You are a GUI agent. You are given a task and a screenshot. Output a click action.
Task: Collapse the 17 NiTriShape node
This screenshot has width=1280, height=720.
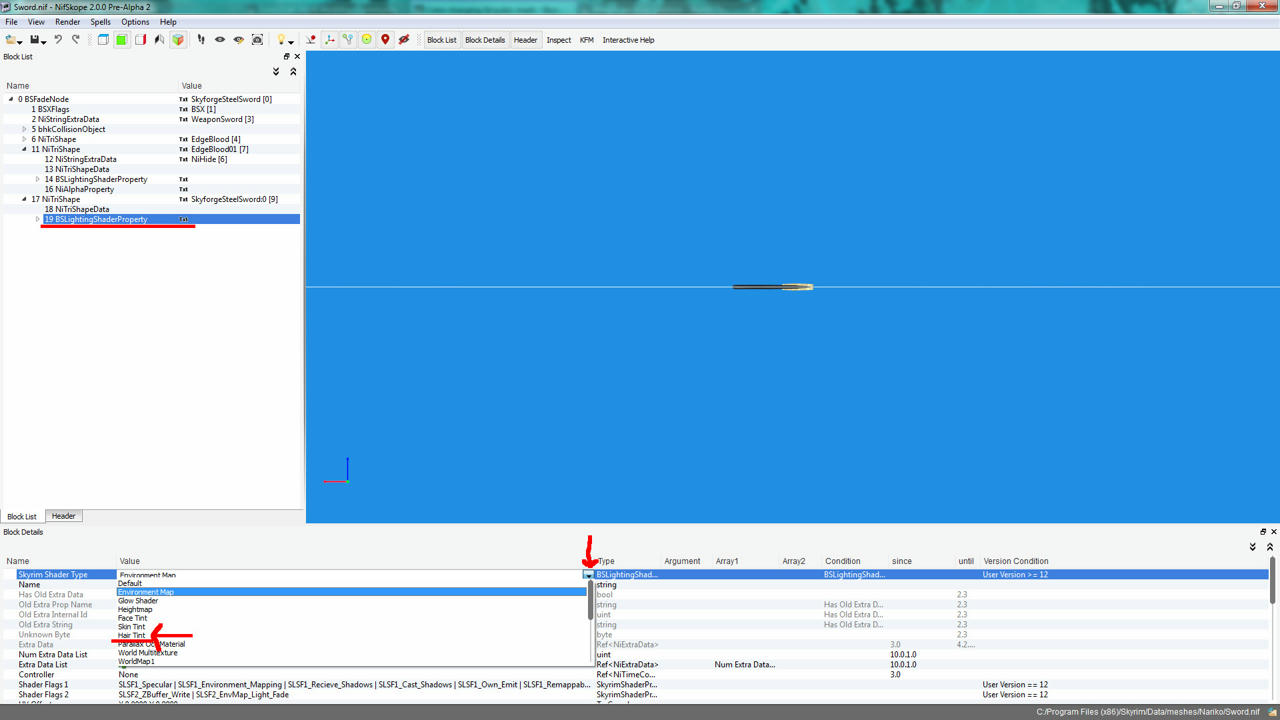coord(24,199)
